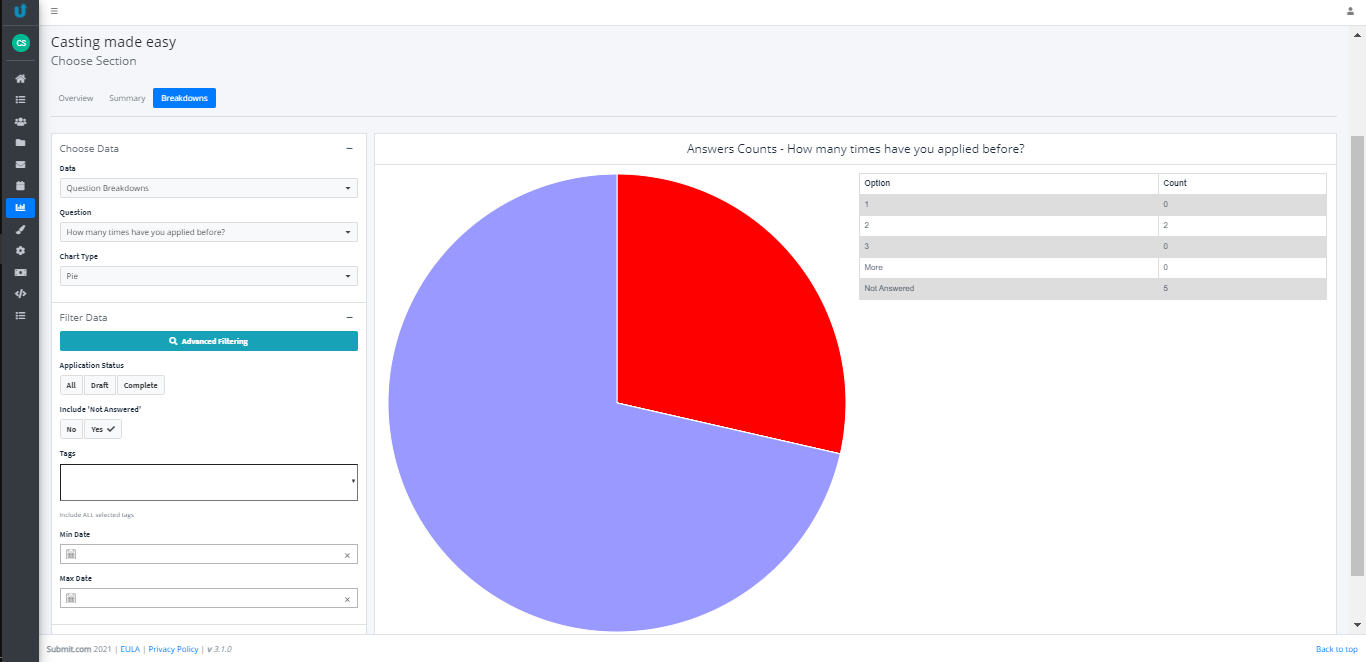This screenshot has height=662, width=1366.
Task: Select the paintbrush design icon
Action: coord(20,229)
